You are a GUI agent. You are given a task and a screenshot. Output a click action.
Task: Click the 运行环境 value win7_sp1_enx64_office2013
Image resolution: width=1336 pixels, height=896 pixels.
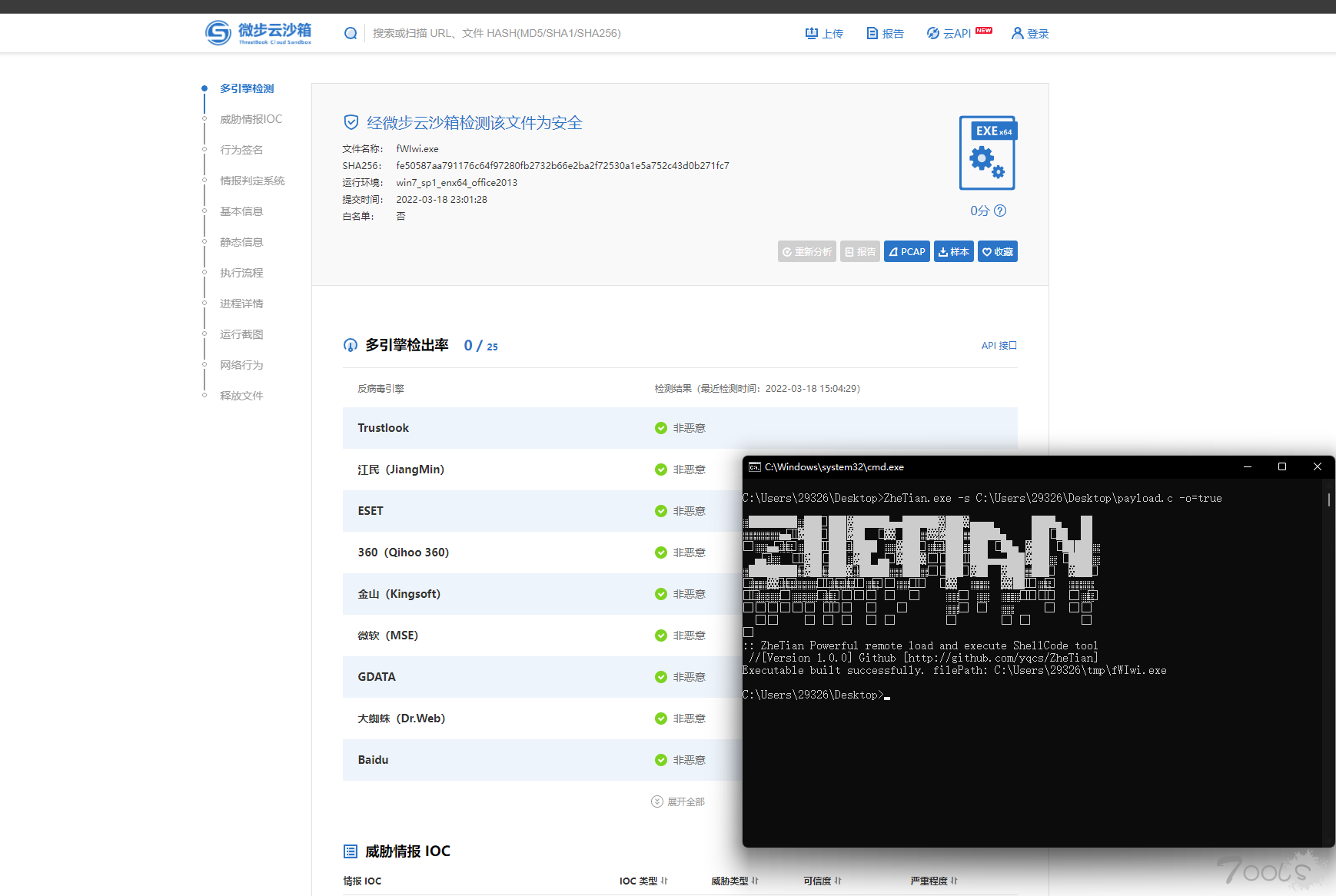point(457,182)
